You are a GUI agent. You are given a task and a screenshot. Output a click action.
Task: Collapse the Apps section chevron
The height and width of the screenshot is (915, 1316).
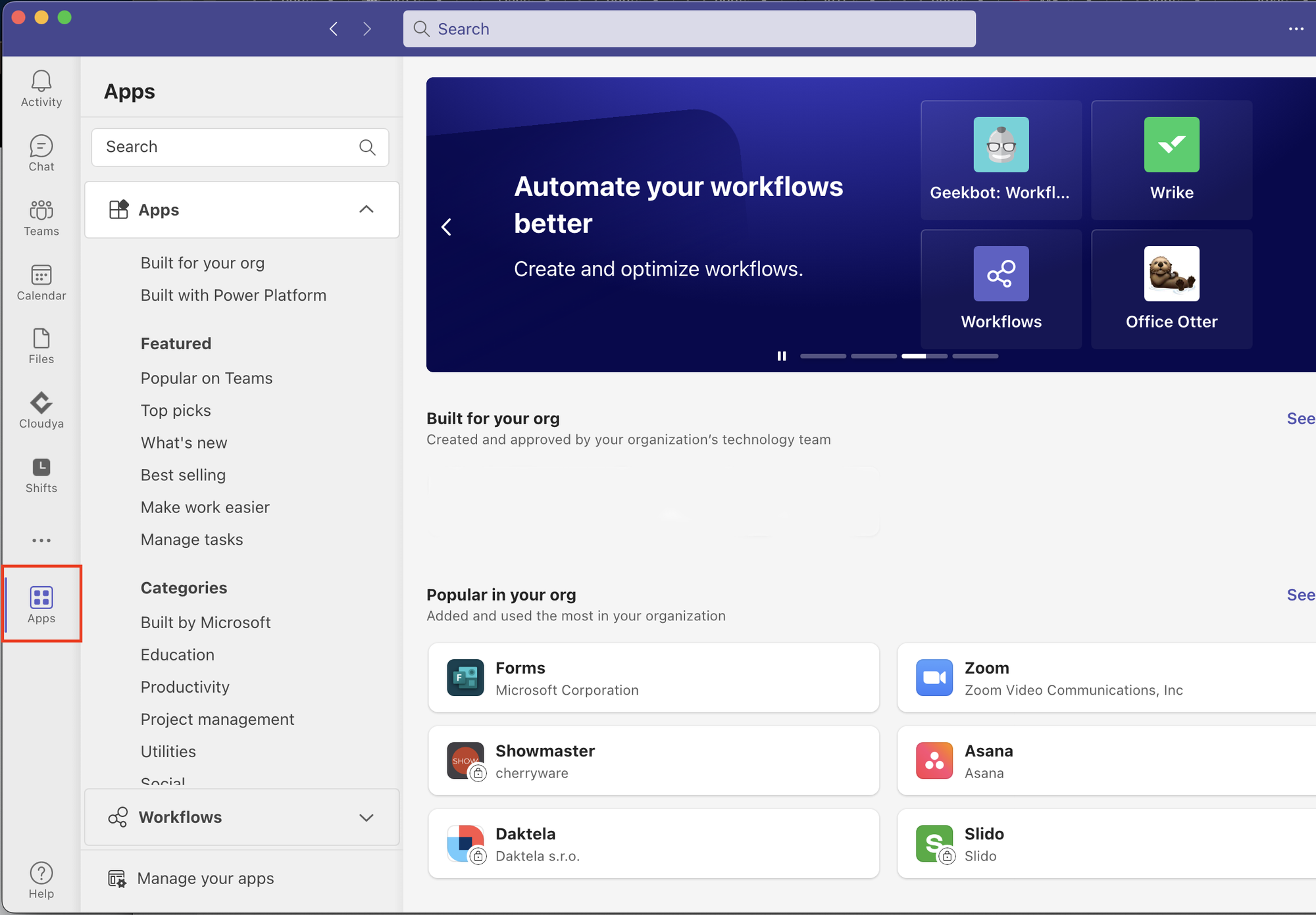pyautogui.click(x=367, y=209)
